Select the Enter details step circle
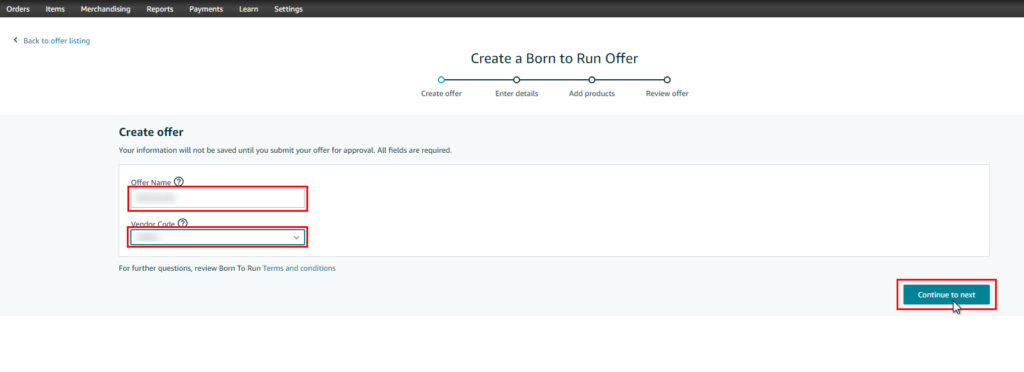Image resolution: width=1024 pixels, height=372 pixels. pos(517,80)
